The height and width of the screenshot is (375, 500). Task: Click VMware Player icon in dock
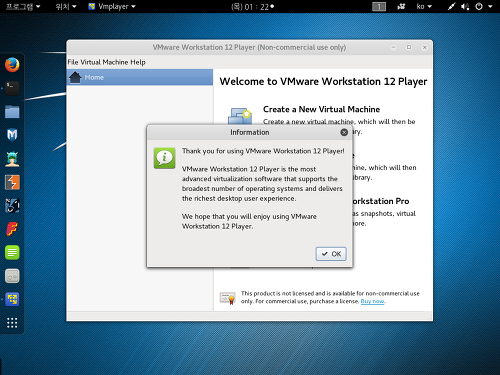click(x=12, y=299)
